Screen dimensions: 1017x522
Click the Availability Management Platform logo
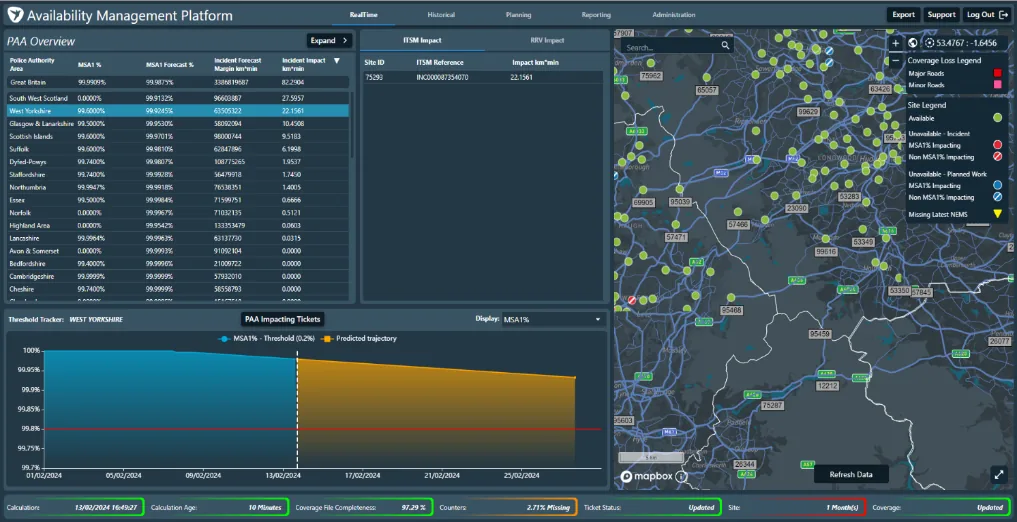(x=16, y=14)
